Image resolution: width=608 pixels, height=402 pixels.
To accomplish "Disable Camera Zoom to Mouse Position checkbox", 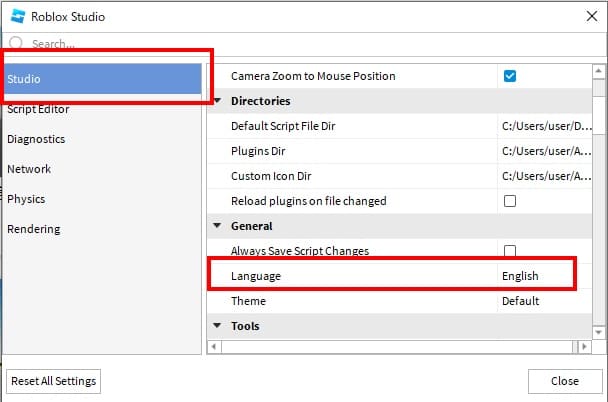I will [510, 76].
